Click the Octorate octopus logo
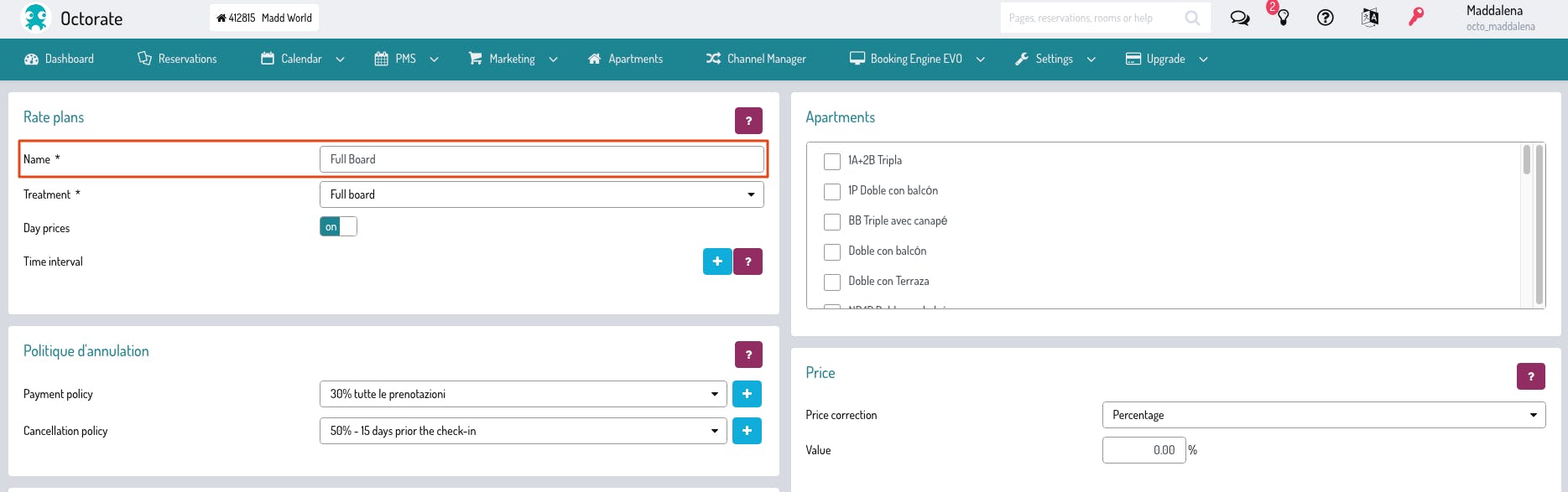Viewport: 1568px width, 492px height. [x=35, y=18]
